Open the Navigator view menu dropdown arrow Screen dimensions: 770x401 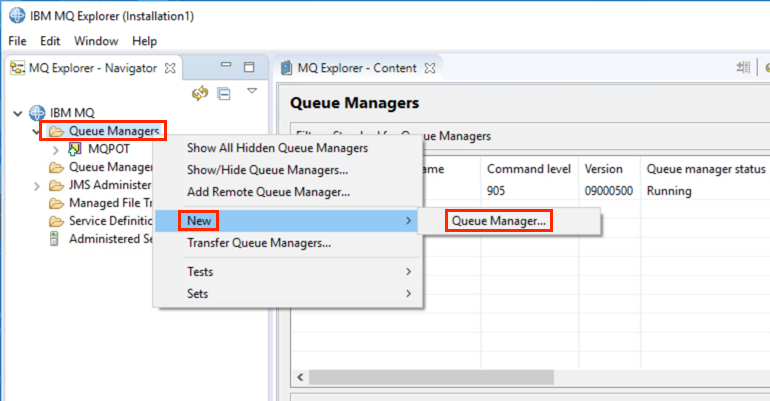[252, 91]
